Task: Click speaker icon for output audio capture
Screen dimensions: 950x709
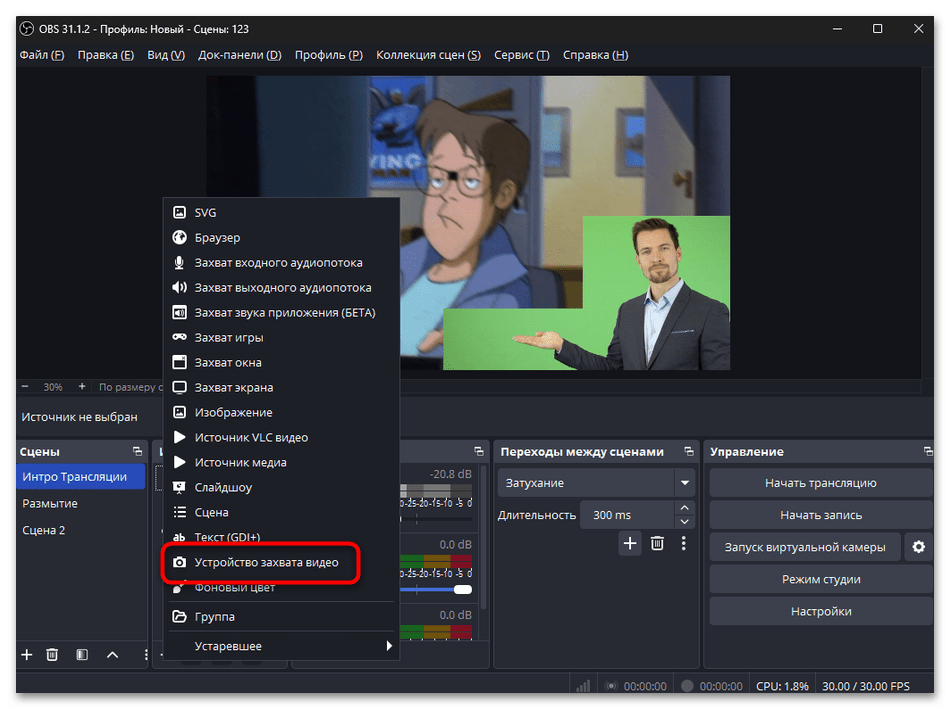Action: click(x=179, y=287)
